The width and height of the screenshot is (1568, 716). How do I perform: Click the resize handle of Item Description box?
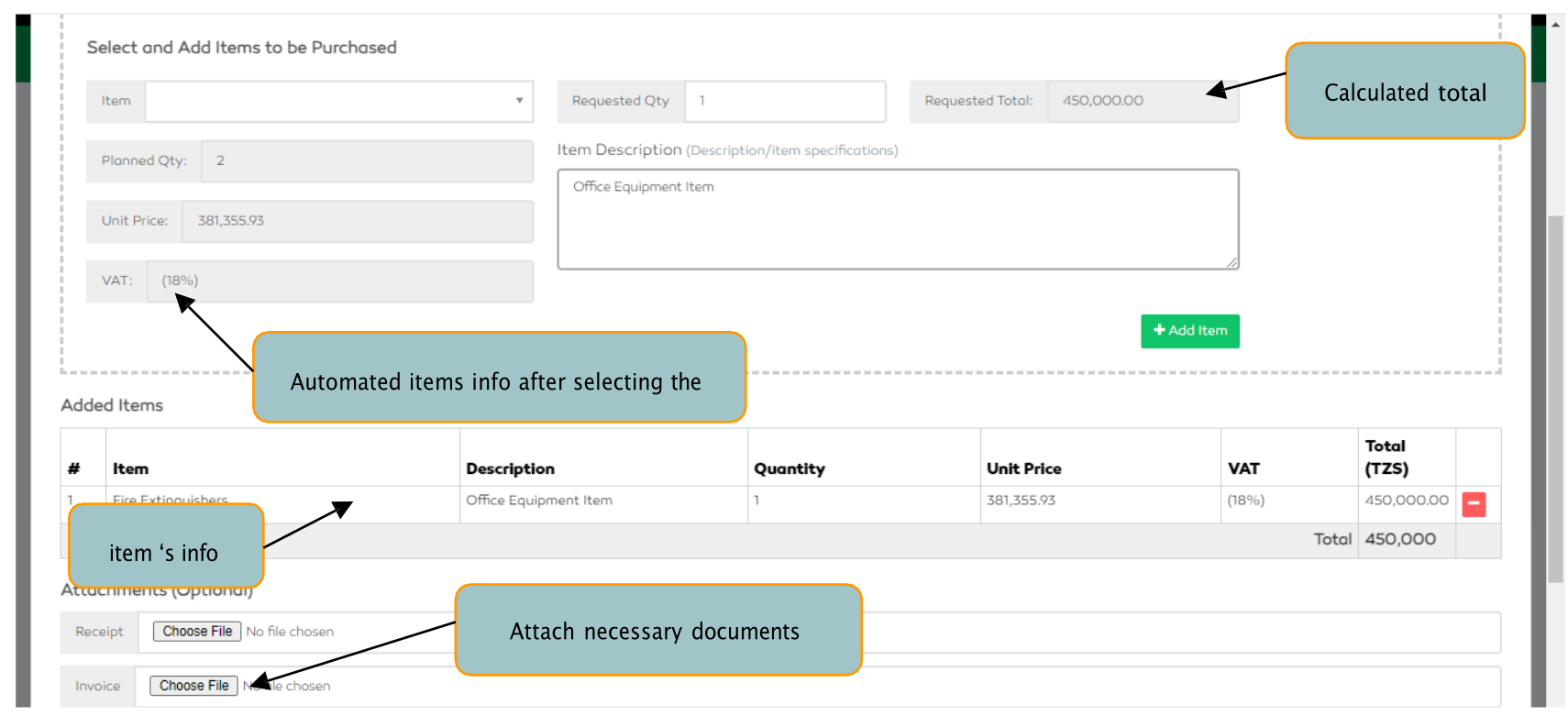coord(1232,263)
